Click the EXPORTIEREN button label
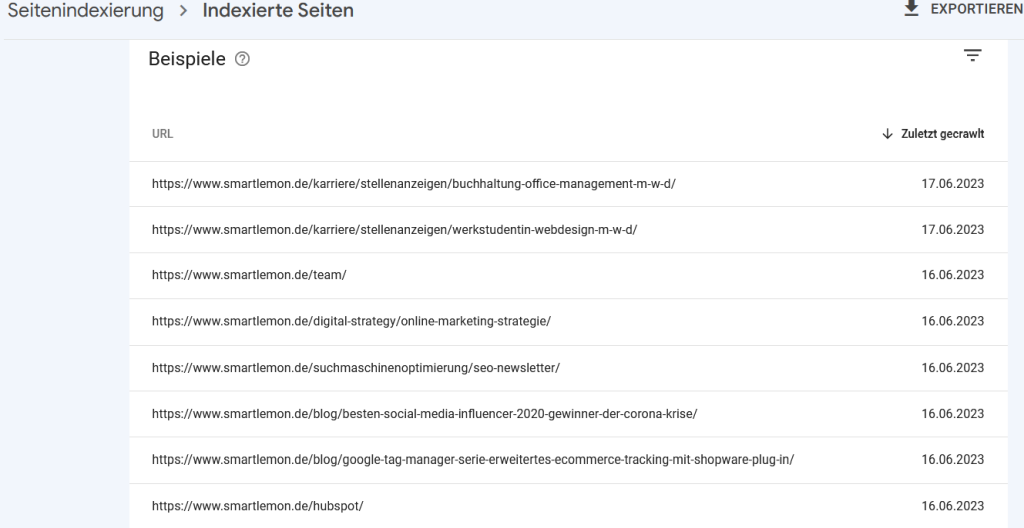The height and width of the screenshot is (528, 1024). pyautogui.click(x=977, y=9)
